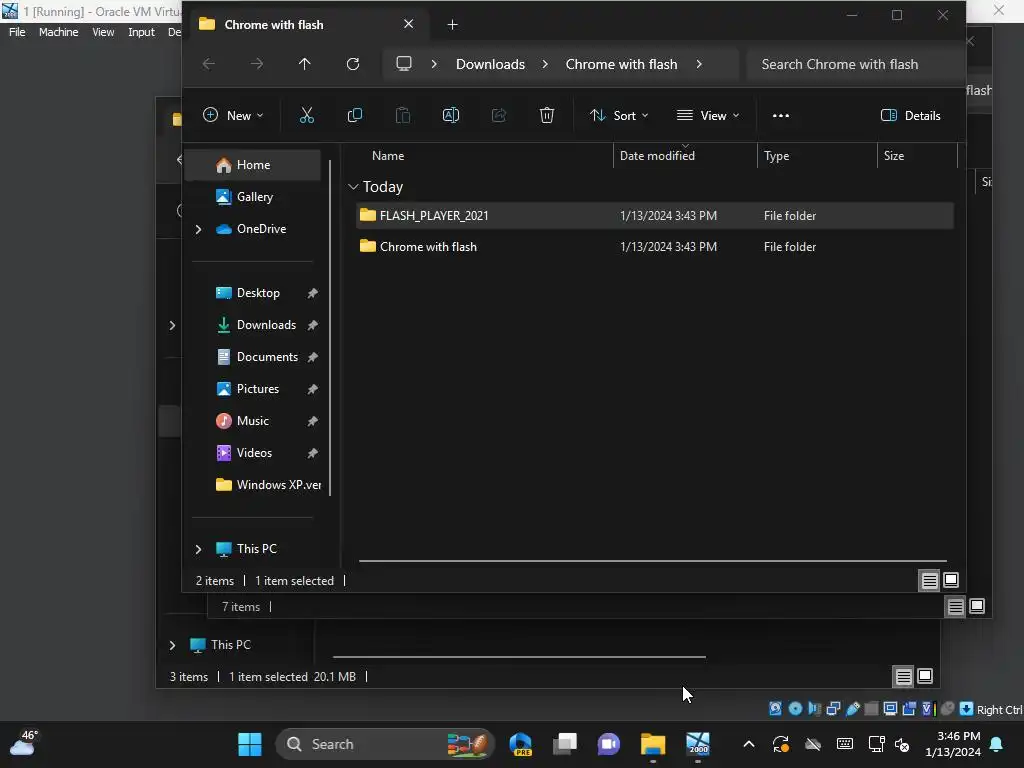Open Videos in the sidebar
The image size is (1024, 768).
253,453
